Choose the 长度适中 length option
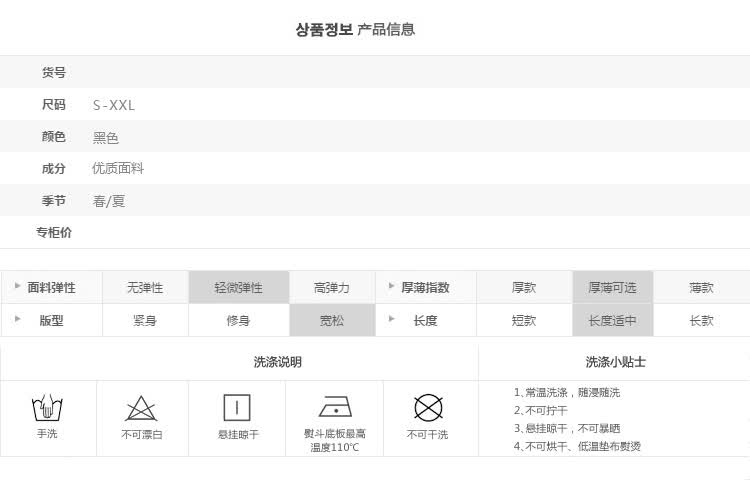Screen dimensions: 750x484 612,321
